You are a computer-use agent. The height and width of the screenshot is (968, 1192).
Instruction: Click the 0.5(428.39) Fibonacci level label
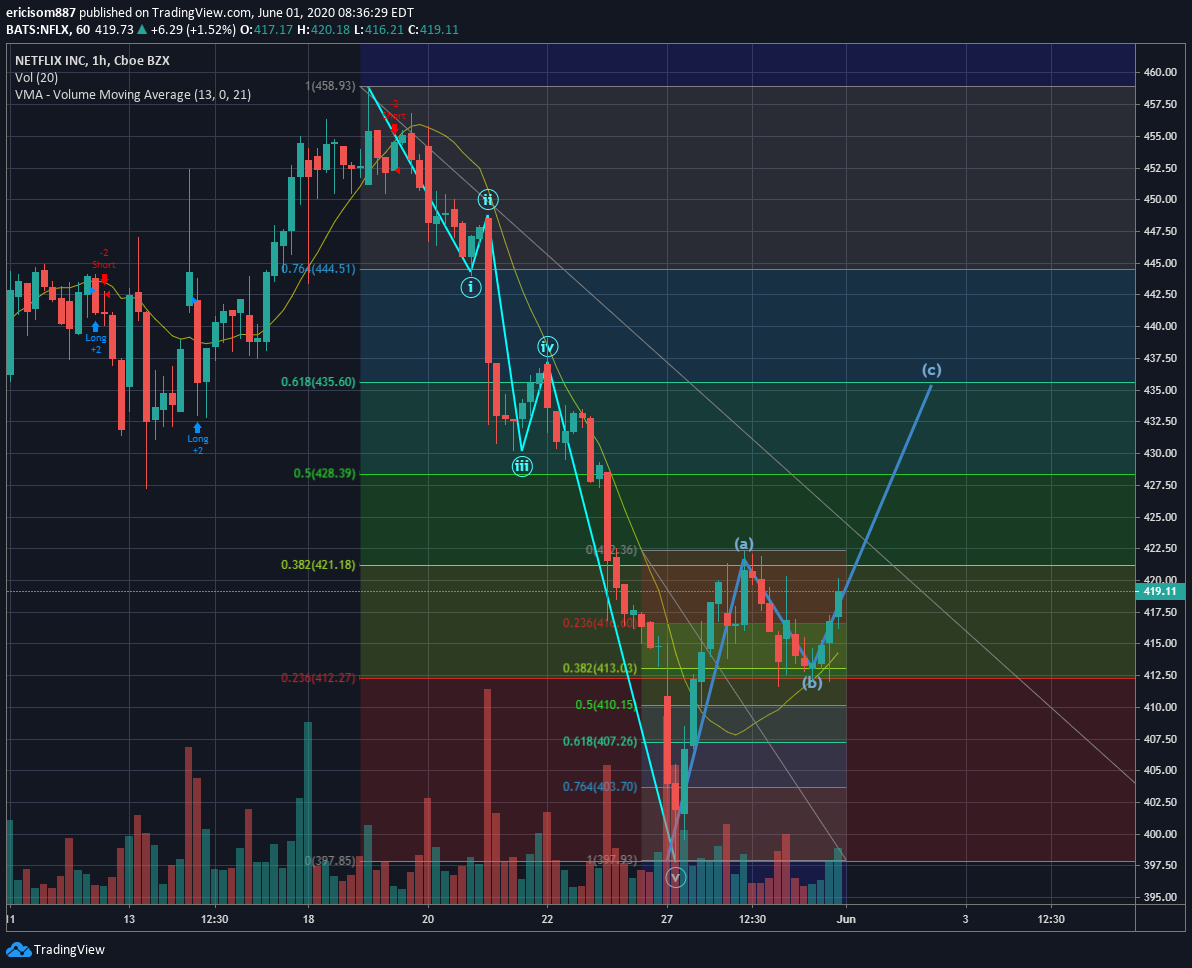coord(325,473)
